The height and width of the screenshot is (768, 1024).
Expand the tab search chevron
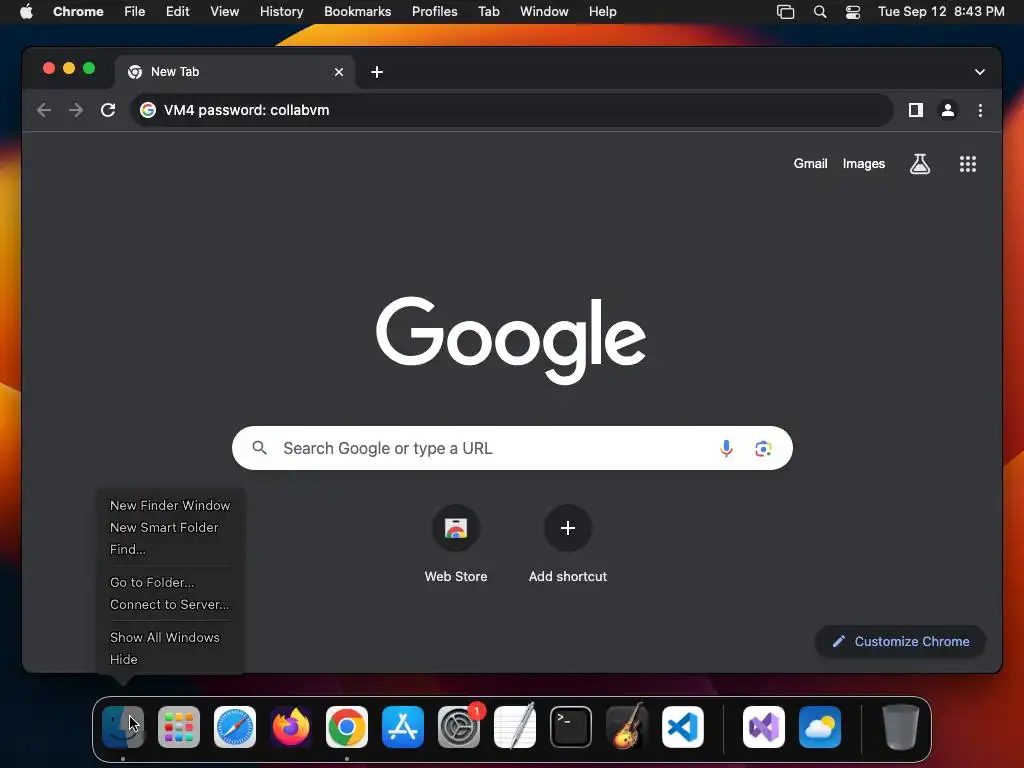[x=980, y=72]
